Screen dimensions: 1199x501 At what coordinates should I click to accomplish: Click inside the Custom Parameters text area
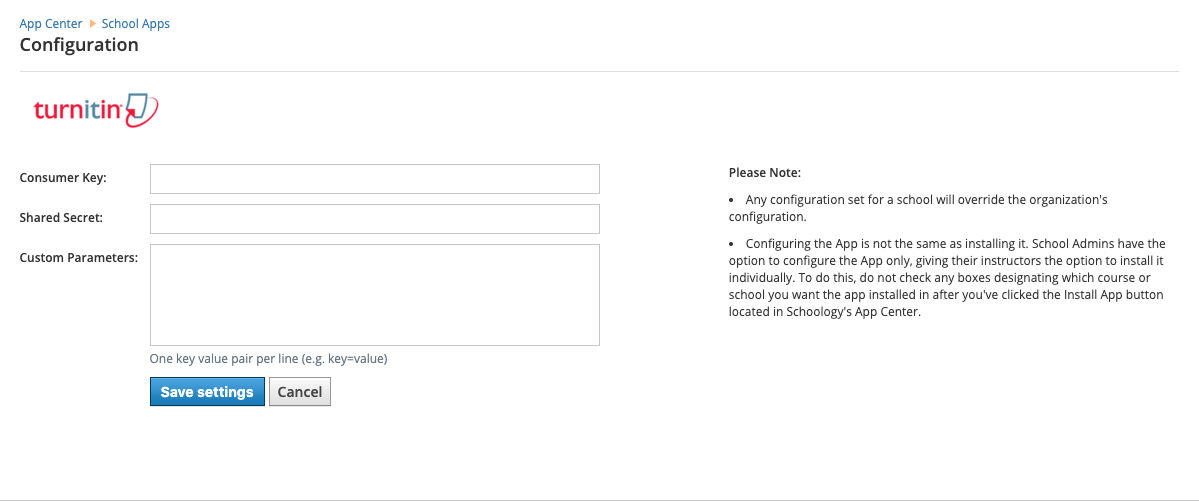click(374, 295)
